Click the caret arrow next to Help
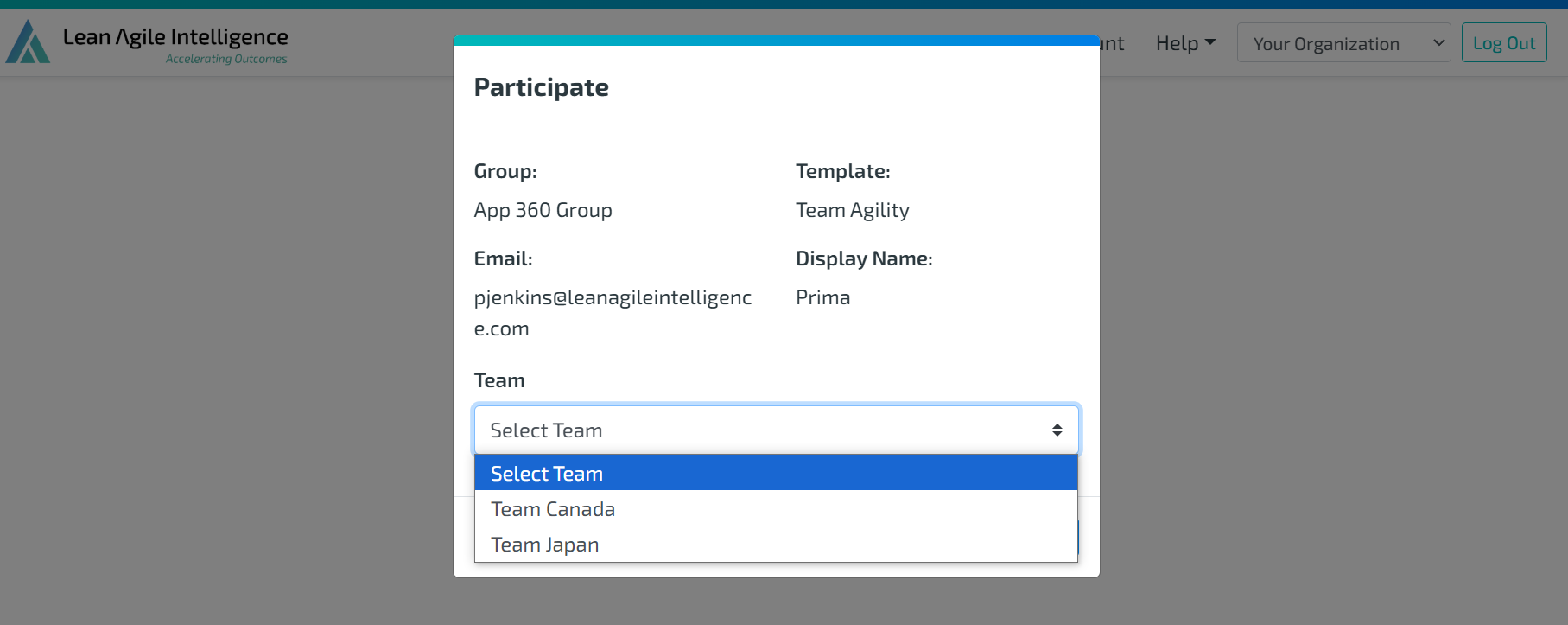The width and height of the screenshot is (1568, 625). click(1210, 42)
